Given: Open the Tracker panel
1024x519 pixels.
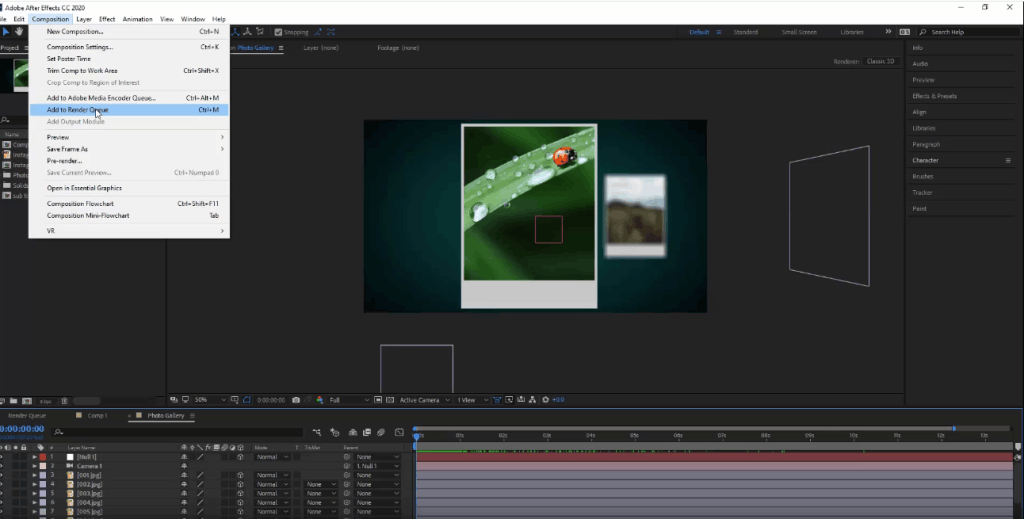Looking at the screenshot, I should 922,193.
